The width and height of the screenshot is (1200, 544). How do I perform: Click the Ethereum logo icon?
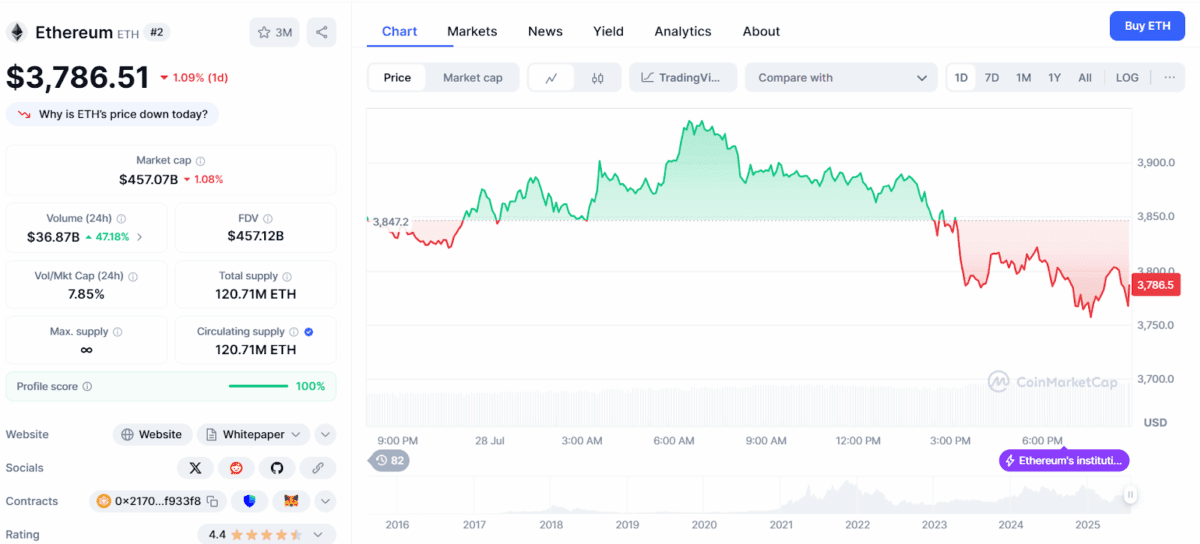17,32
